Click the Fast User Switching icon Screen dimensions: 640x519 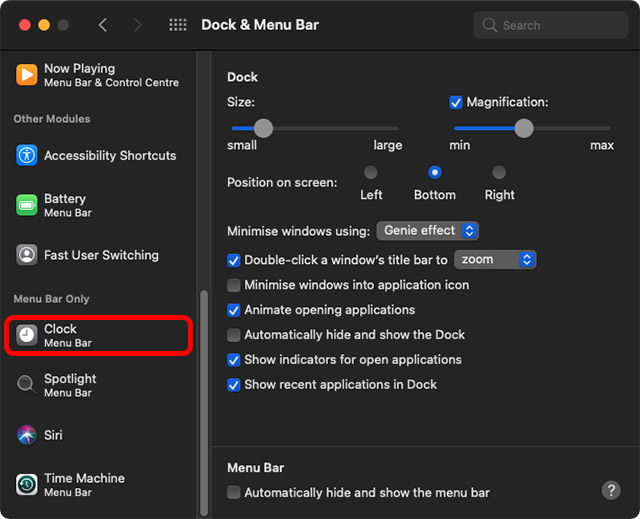click(x=27, y=255)
